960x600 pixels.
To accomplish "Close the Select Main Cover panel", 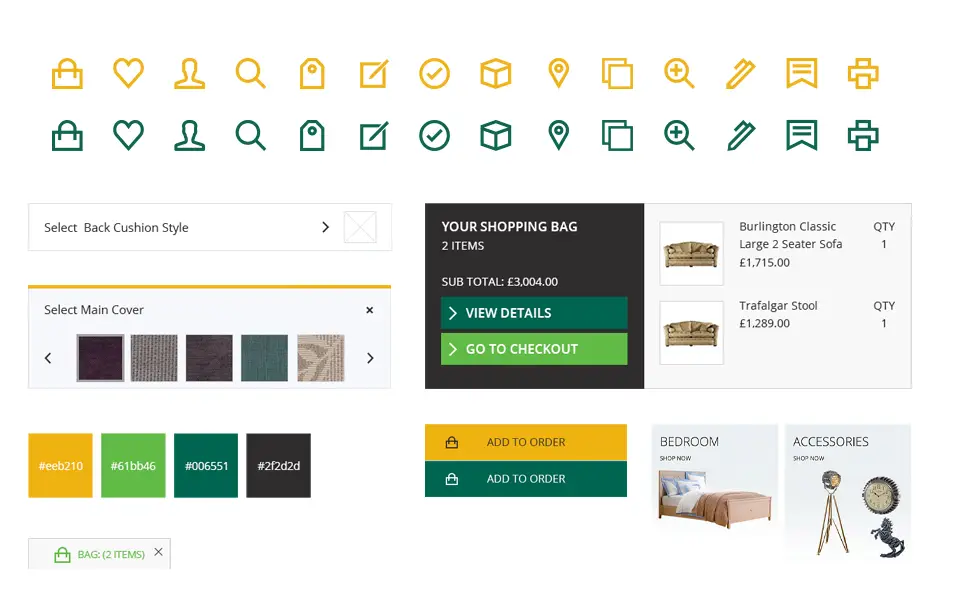I will [369, 310].
